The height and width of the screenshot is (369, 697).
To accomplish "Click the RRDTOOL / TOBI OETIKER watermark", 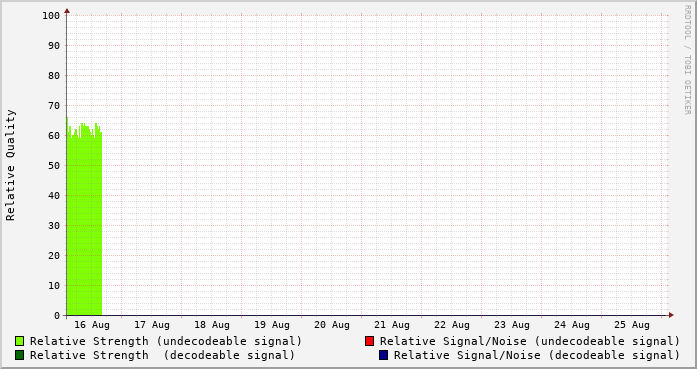I will [687, 60].
